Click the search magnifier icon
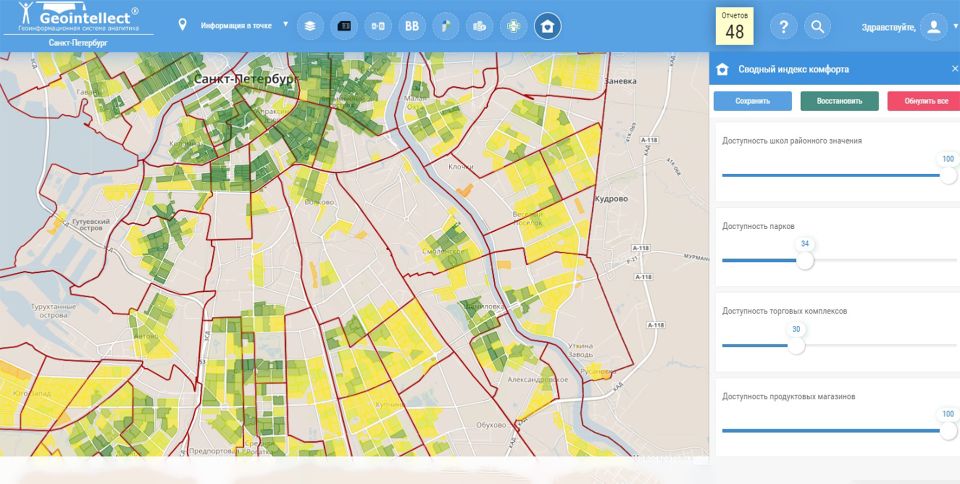 coord(818,27)
